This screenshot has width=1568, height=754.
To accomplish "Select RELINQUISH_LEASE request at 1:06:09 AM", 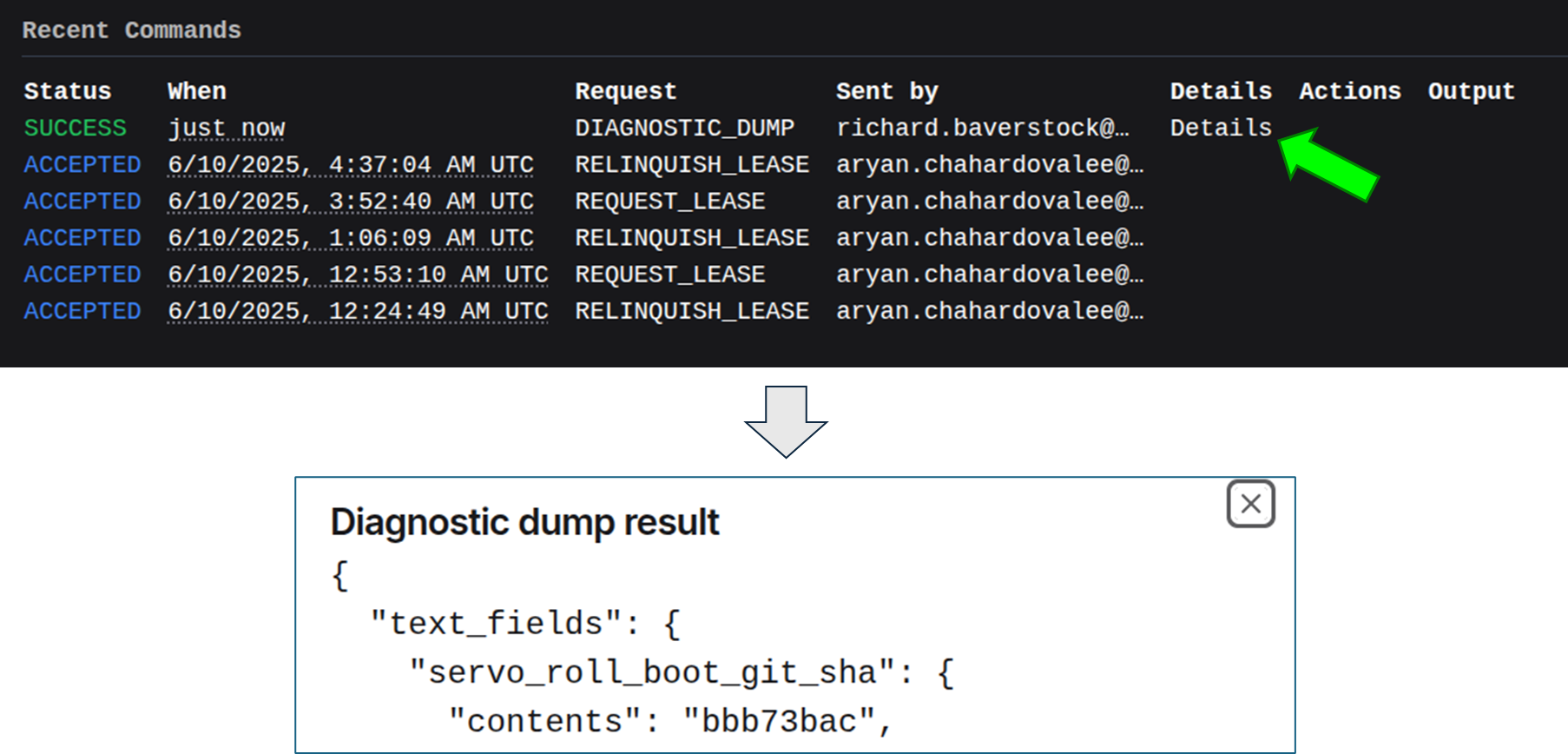I will [x=692, y=237].
